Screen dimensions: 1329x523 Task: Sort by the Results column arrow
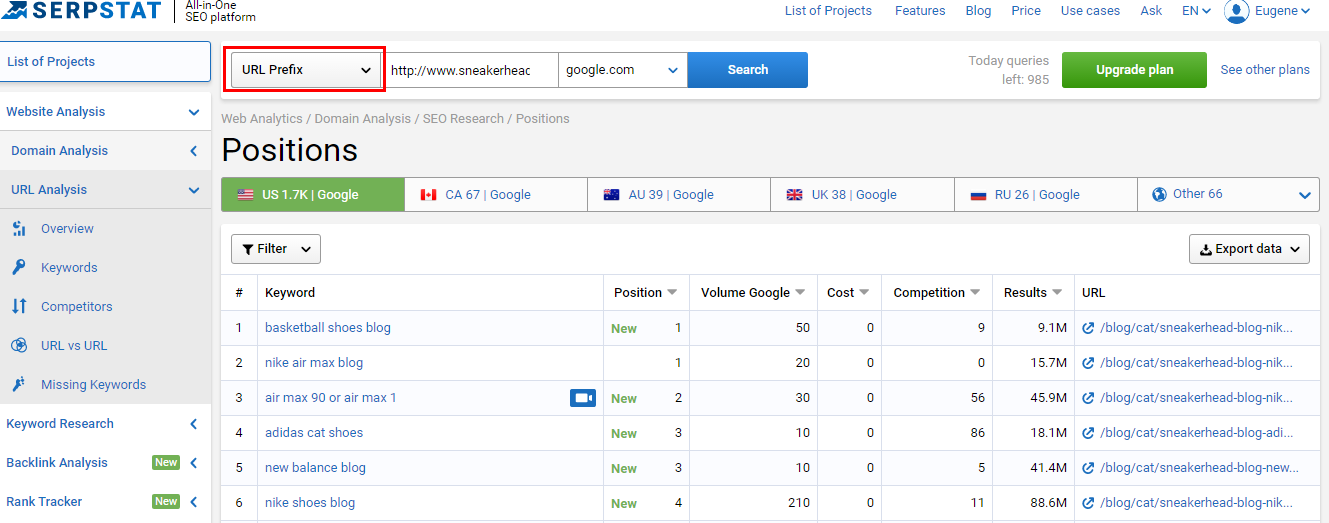(x=1057, y=293)
